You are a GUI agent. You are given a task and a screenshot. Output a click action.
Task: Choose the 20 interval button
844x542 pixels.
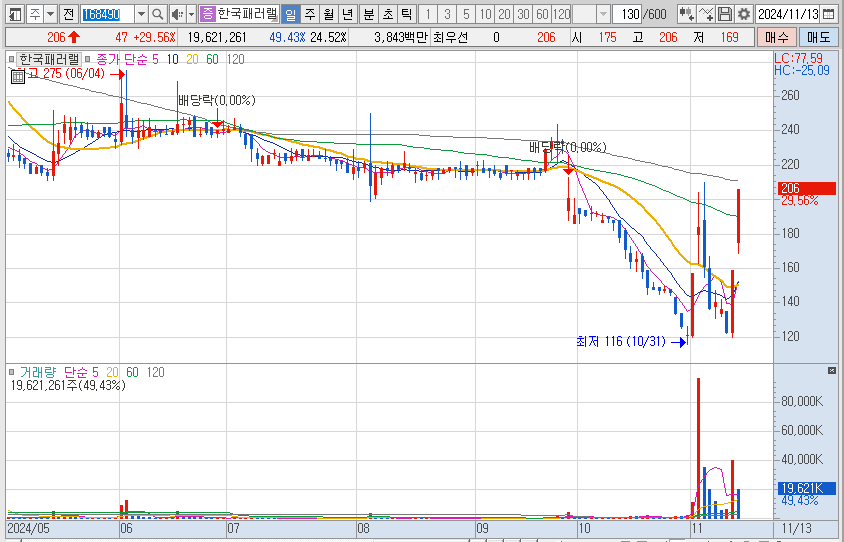[504, 14]
